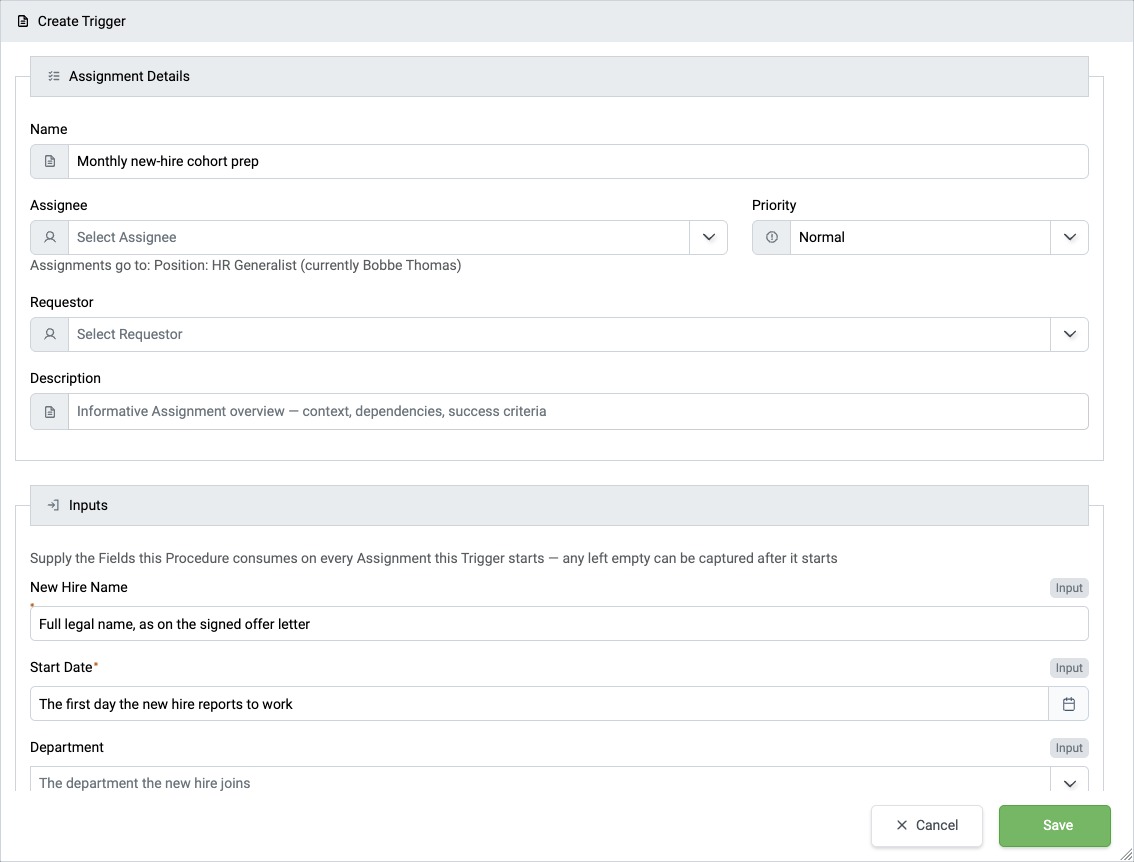Click the Start Date input field
This screenshot has width=1134, height=862.
coord(539,704)
